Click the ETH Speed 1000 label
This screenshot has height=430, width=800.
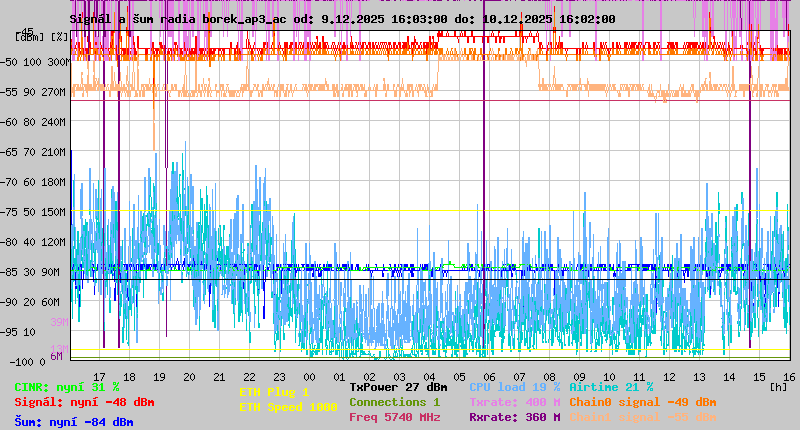point(288,407)
